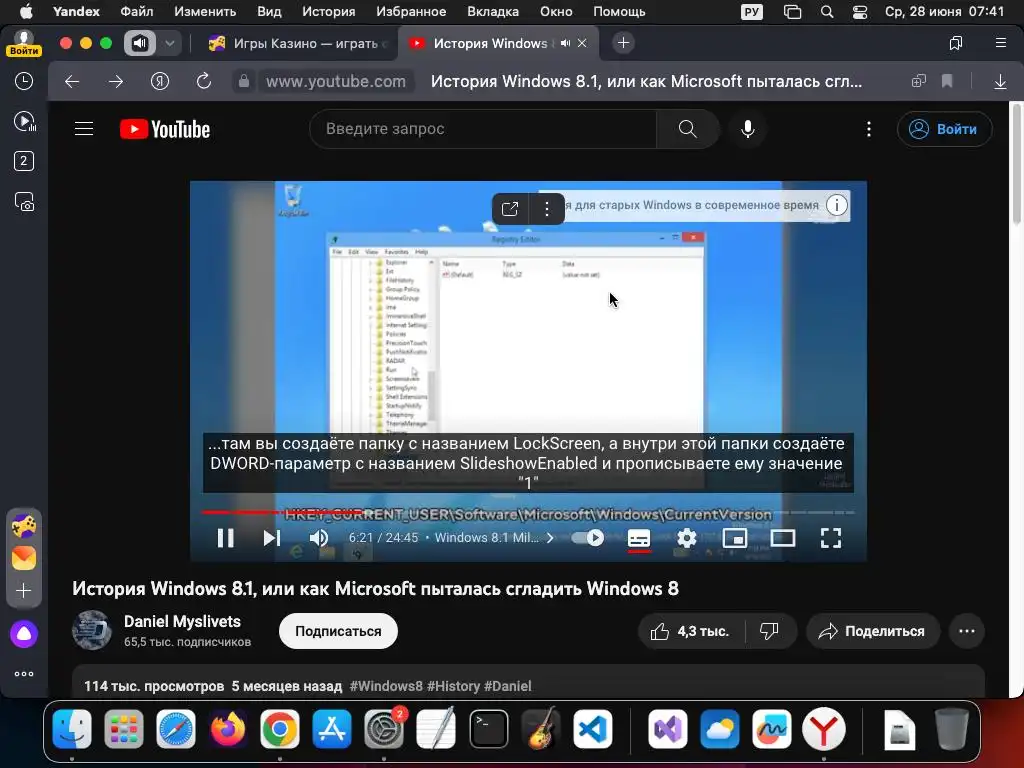Open Daniel Myslivets channel link

tap(182, 622)
